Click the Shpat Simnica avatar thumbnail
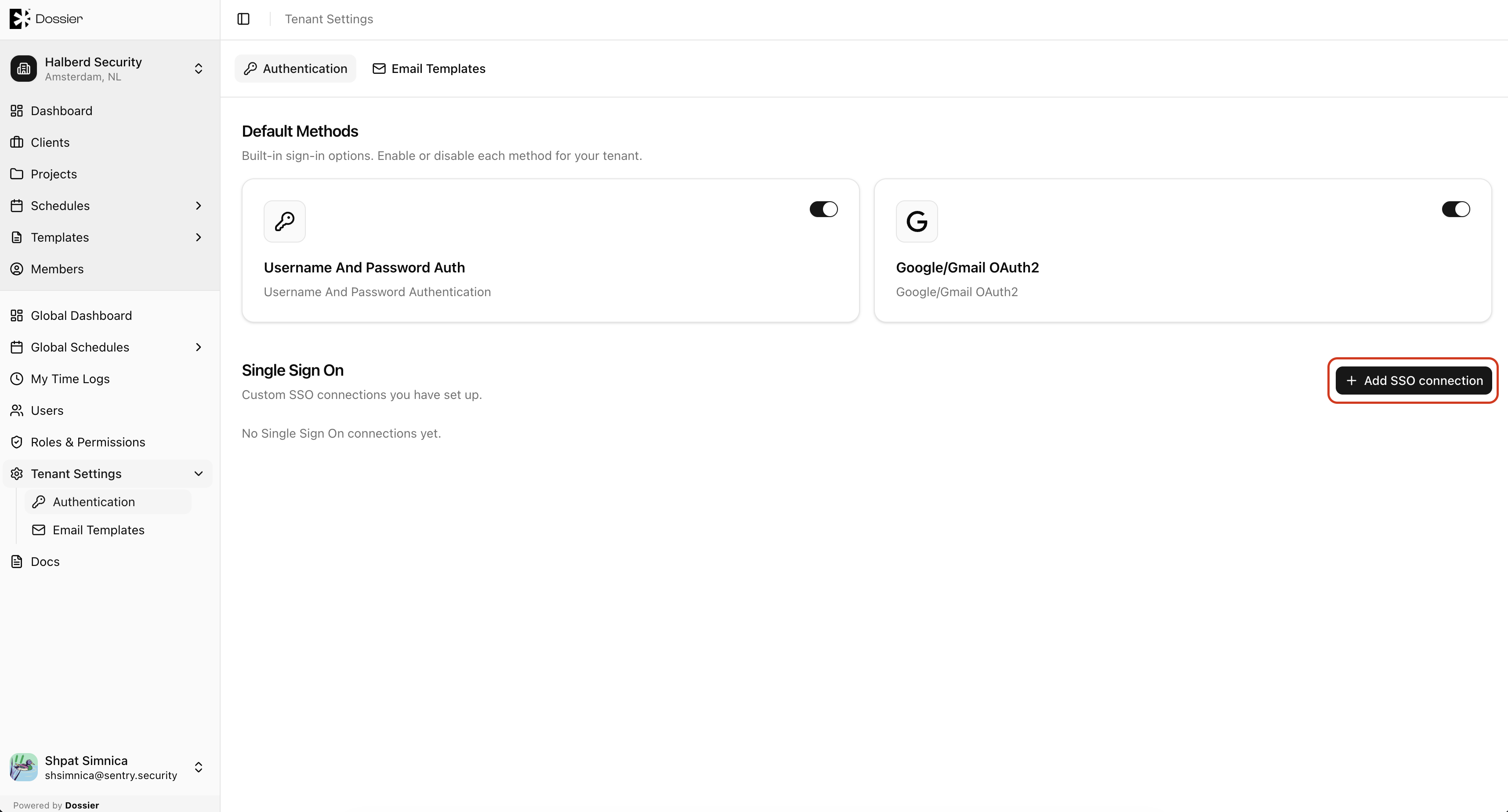Viewport: 1508px width, 812px height. [x=23, y=768]
